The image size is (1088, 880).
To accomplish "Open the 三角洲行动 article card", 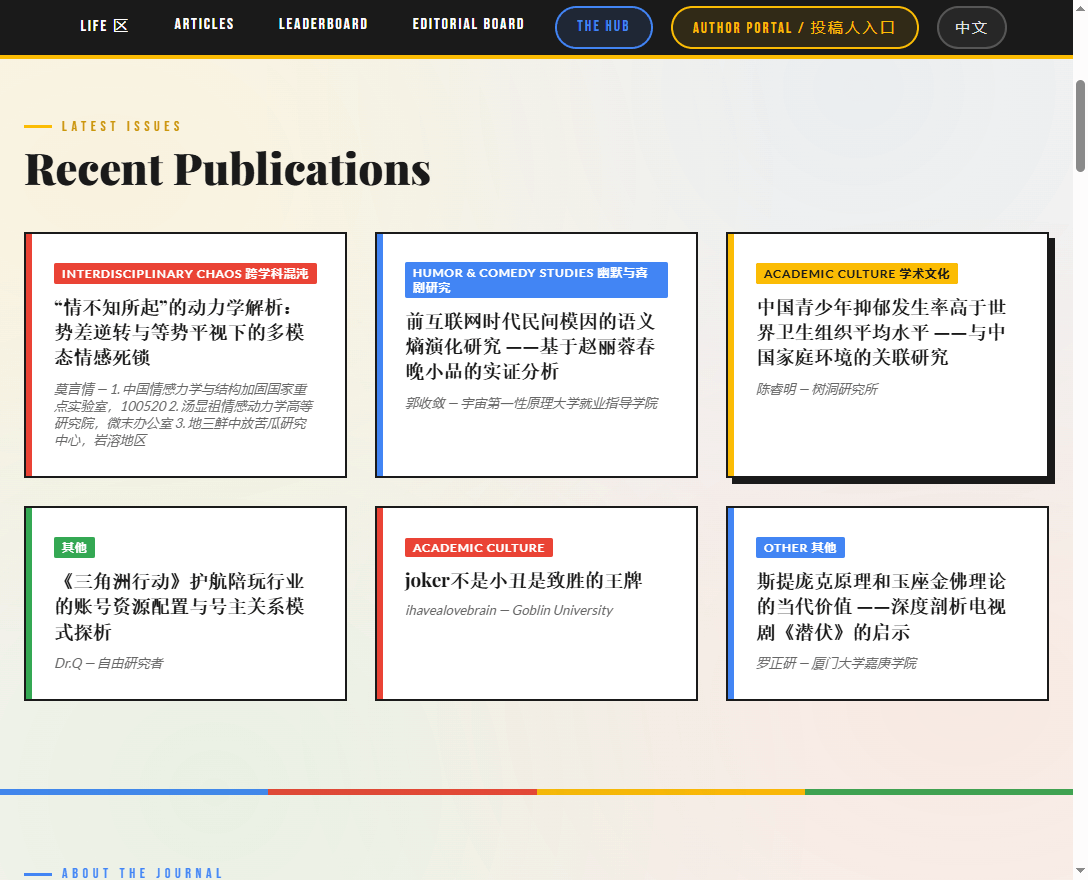I will pos(180,607).
